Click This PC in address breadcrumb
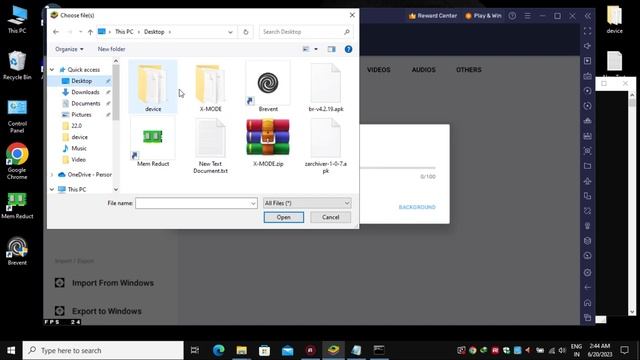Viewport: 640px width, 360px height. point(124,32)
